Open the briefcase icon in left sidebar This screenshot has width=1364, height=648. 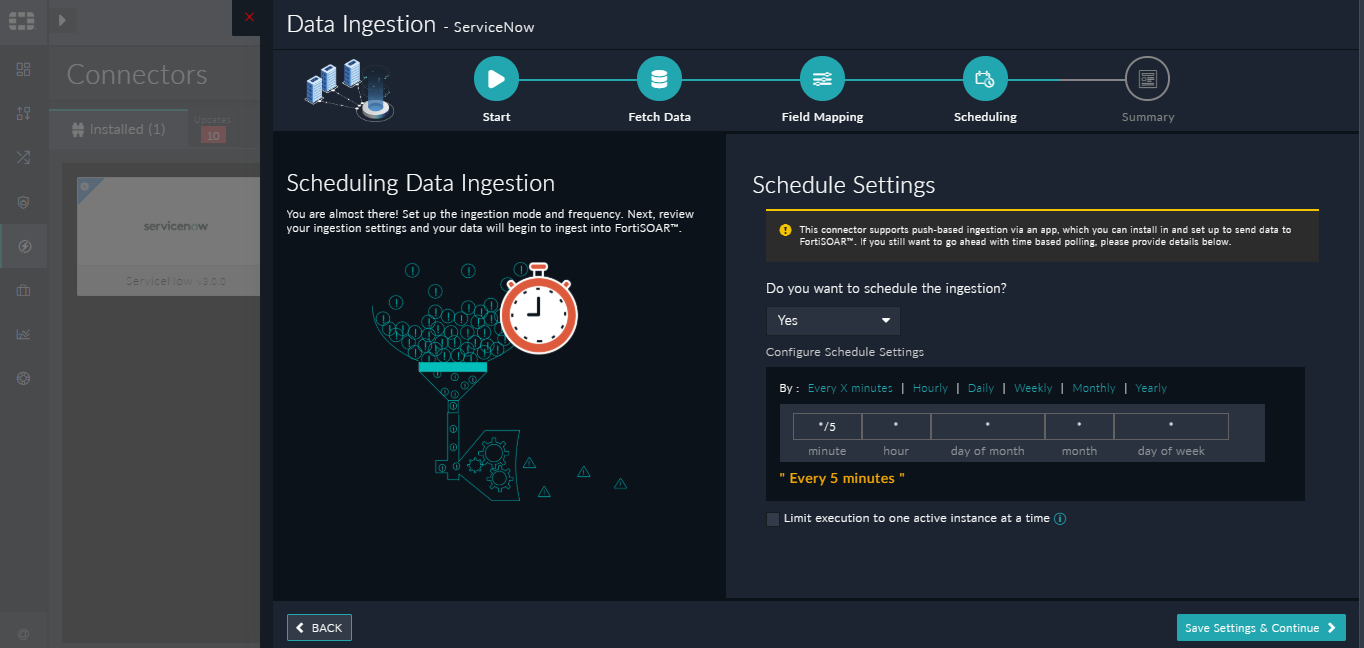(x=24, y=290)
